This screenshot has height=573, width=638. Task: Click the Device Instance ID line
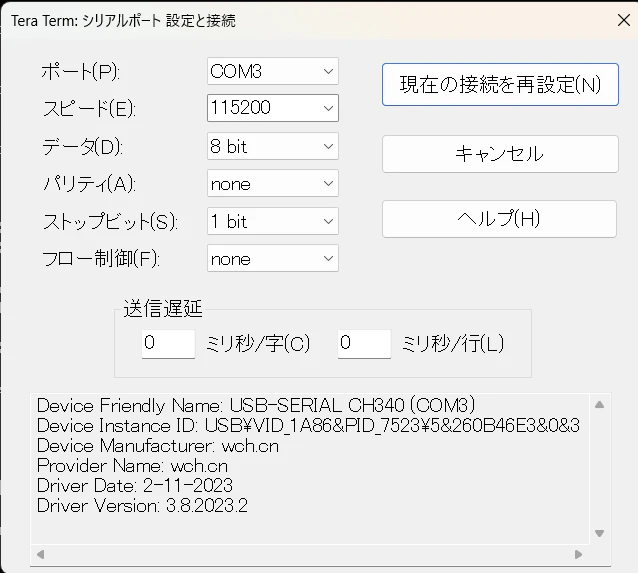[308, 426]
